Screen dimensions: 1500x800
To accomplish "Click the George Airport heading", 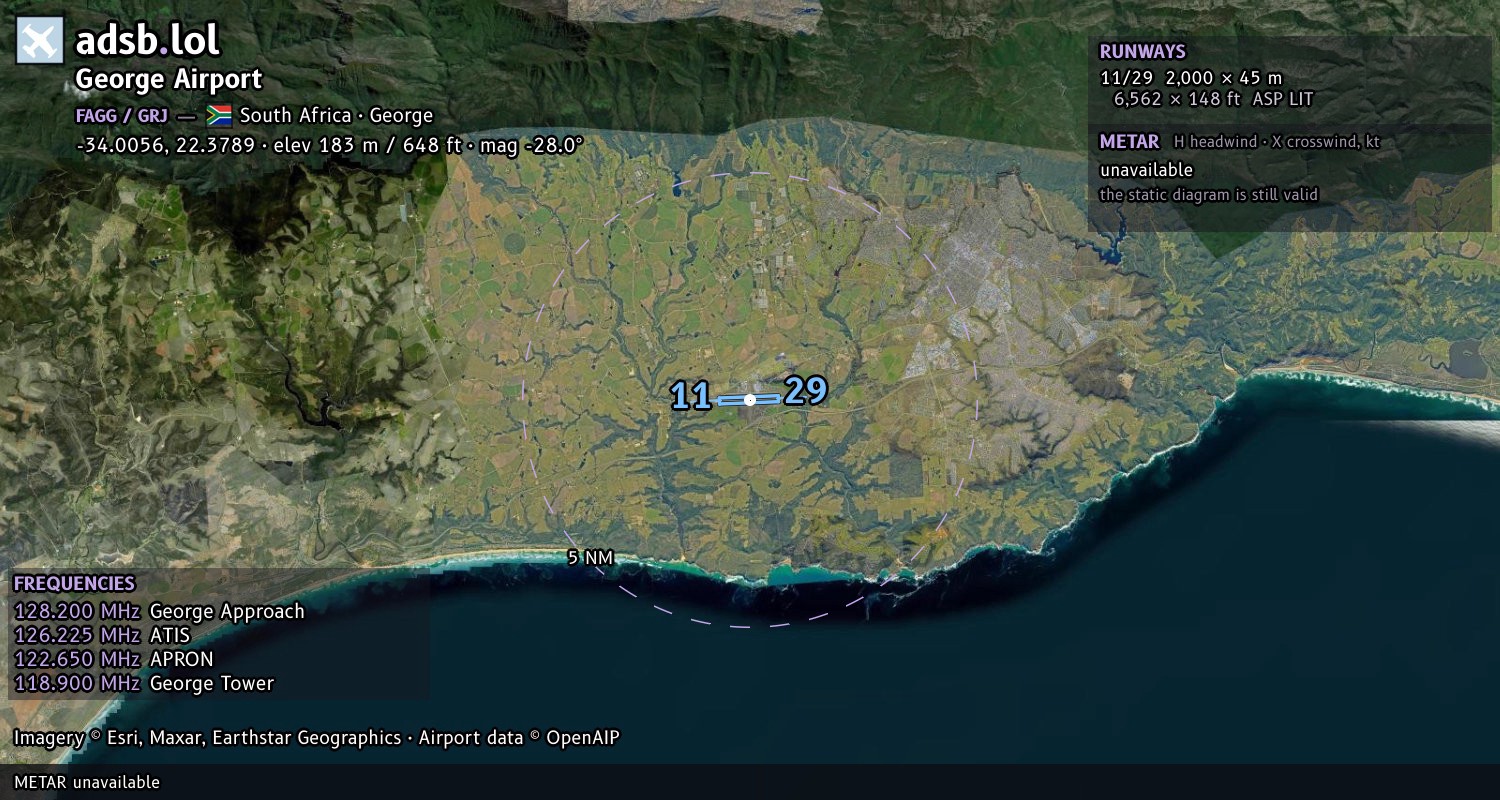I will click(169, 79).
